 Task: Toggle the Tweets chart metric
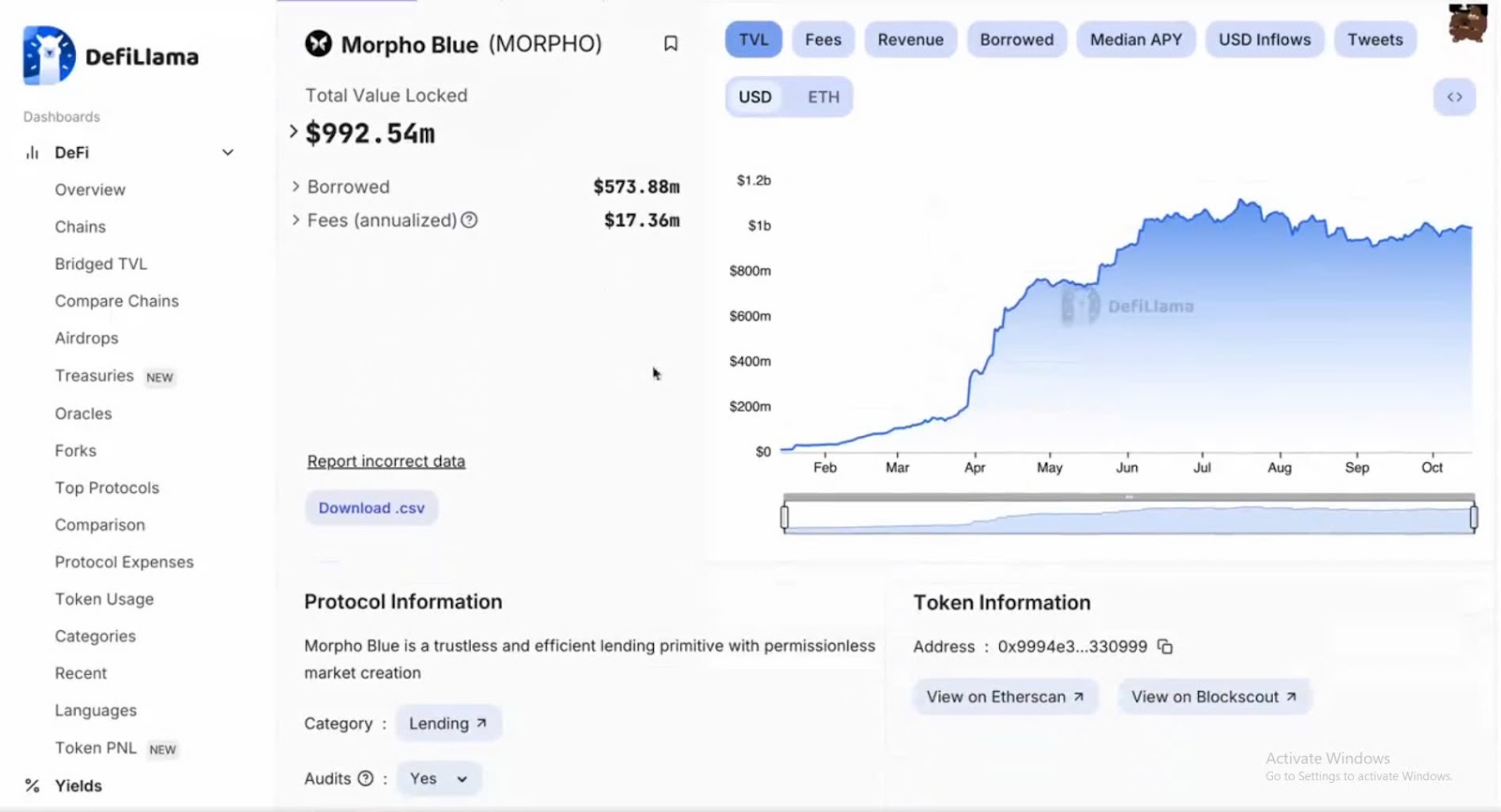(x=1375, y=39)
